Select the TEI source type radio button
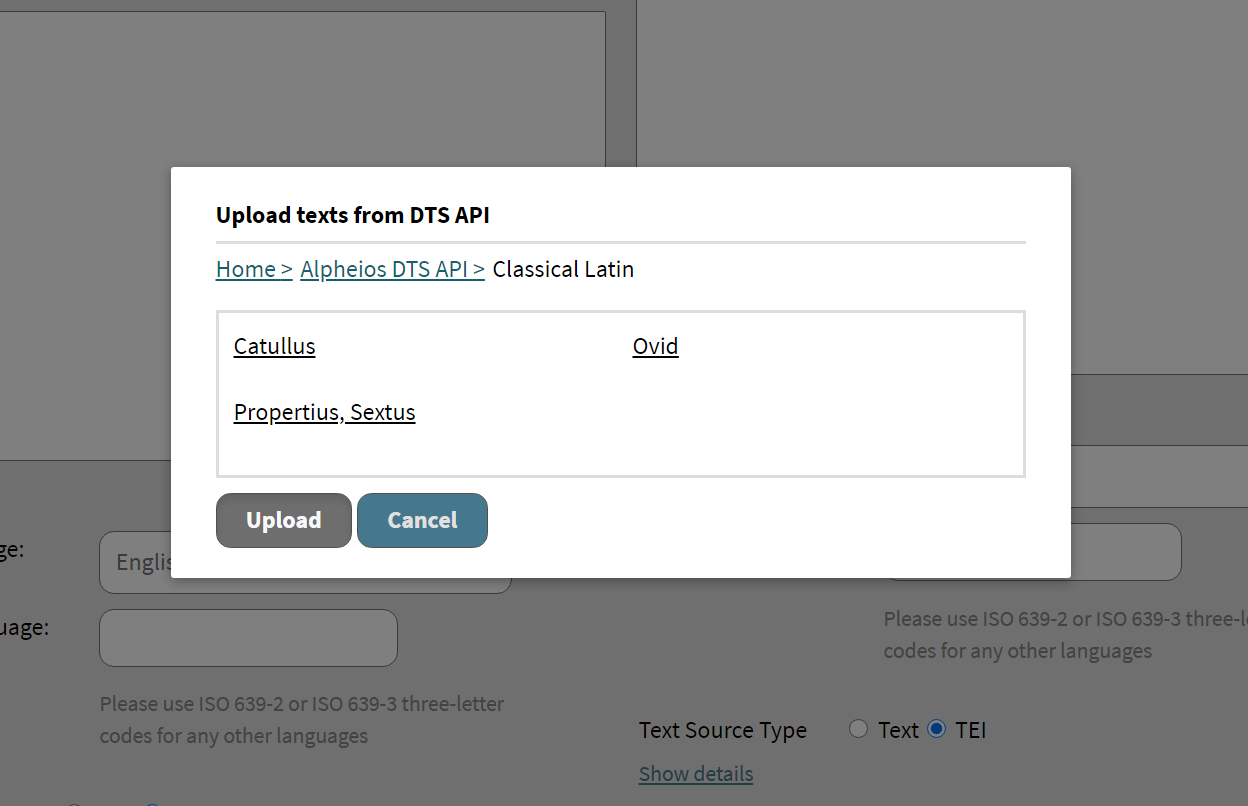 (936, 729)
